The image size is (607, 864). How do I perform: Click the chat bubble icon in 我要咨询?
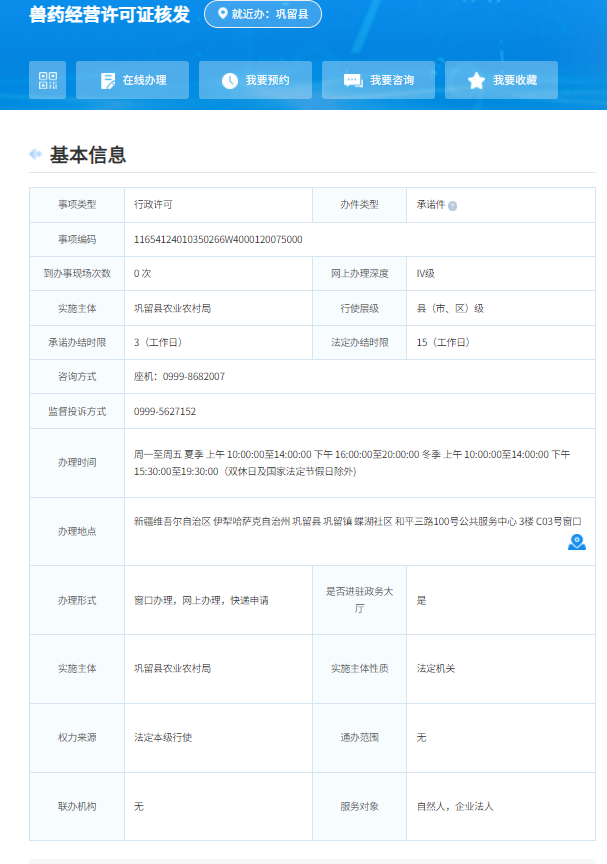353,80
